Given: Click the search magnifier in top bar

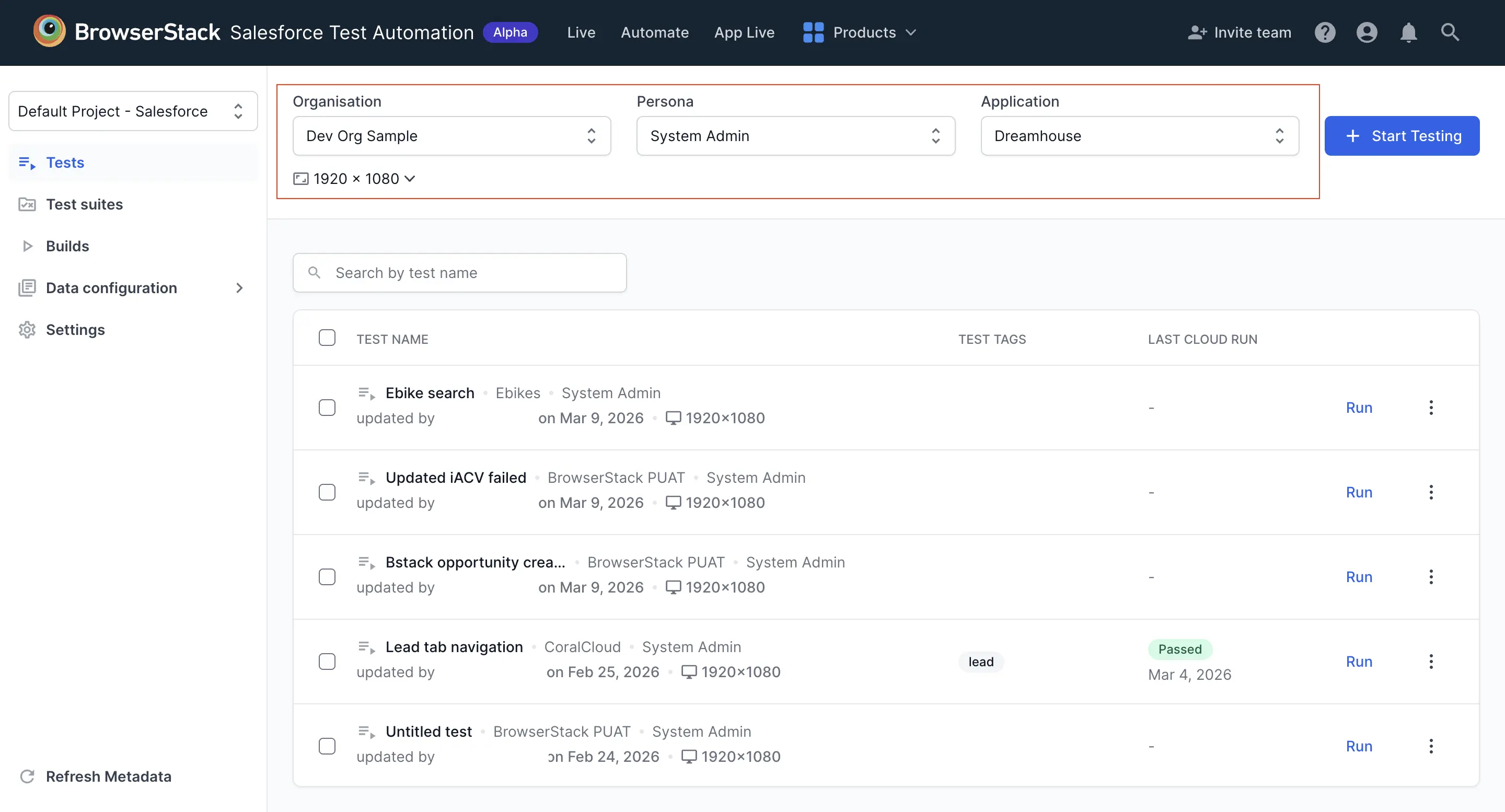Looking at the screenshot, I should click(x=1450, y=32).
